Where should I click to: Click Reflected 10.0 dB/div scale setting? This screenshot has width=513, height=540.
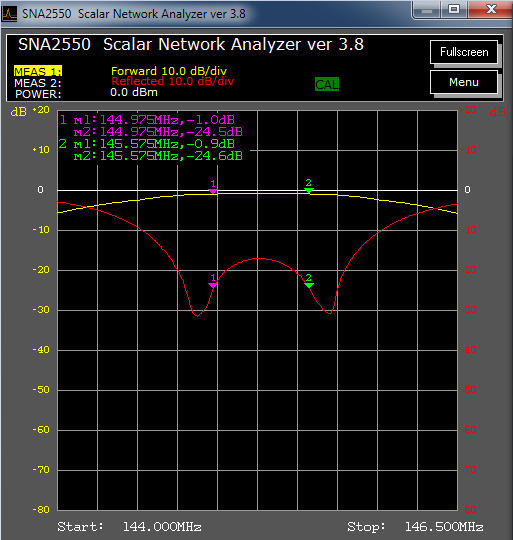[x=172, y=81]
